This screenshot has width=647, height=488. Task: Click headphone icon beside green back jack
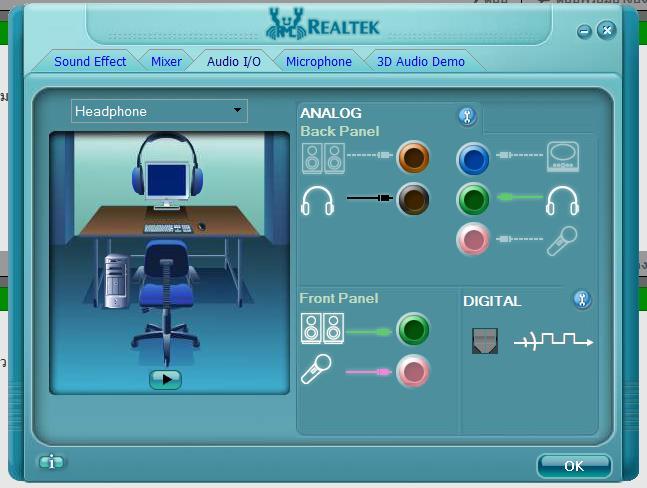point(562,200)
